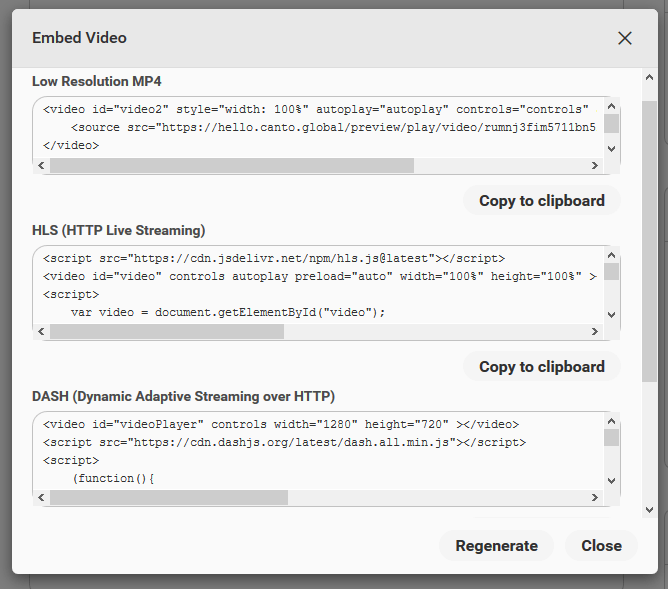This screenshot has width=668, height=589.
Task: Click the Regenerate button
Action: click(x=496, y=546)
